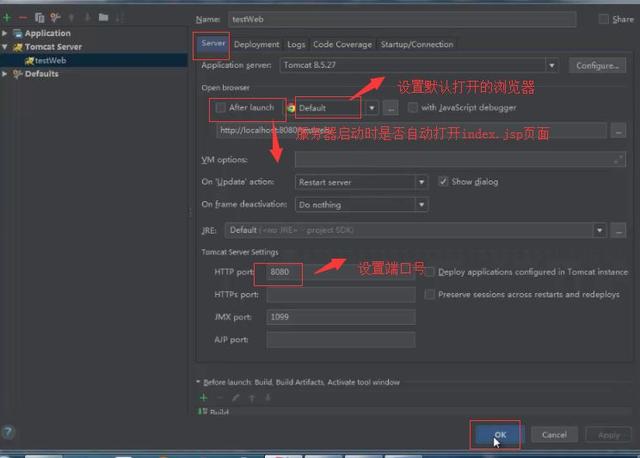Open the help question mark icon

8,432
